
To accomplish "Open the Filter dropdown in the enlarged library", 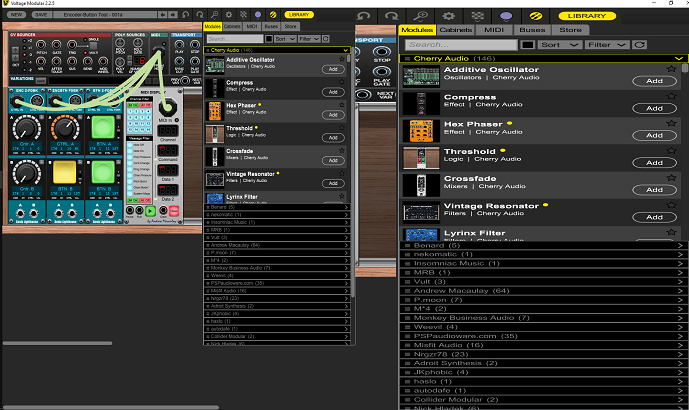I will 606,44.
